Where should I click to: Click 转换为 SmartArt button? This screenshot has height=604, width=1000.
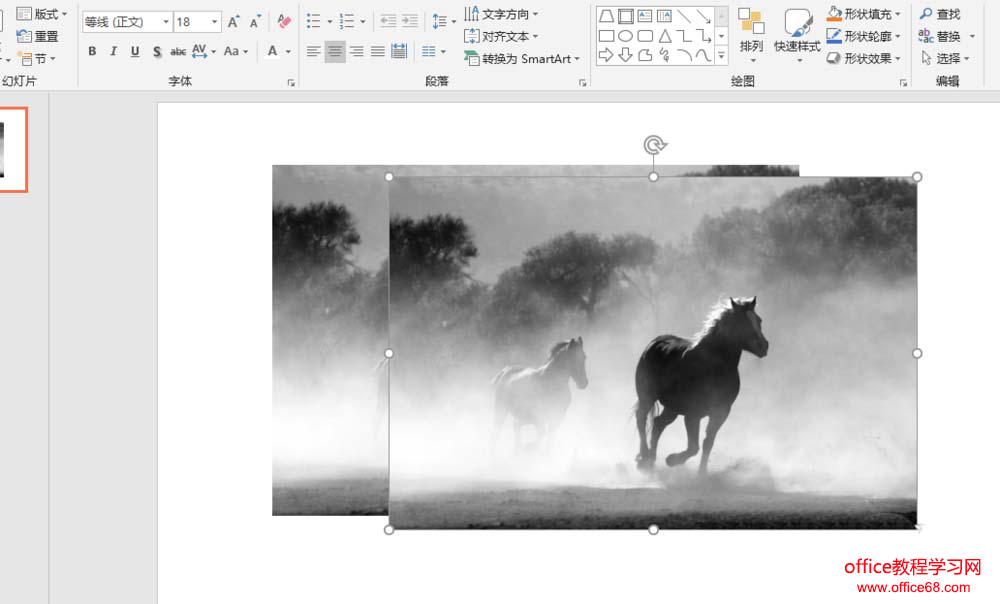[522, 59]
